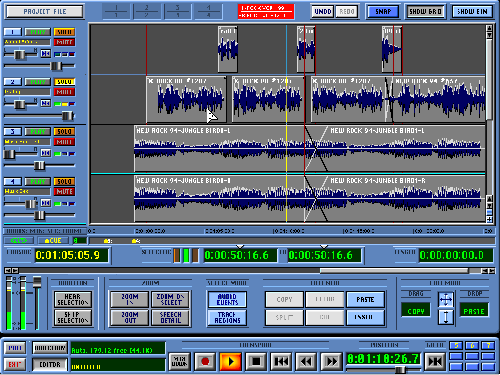Click track 2 pan center icon

(x=46, y=103)
